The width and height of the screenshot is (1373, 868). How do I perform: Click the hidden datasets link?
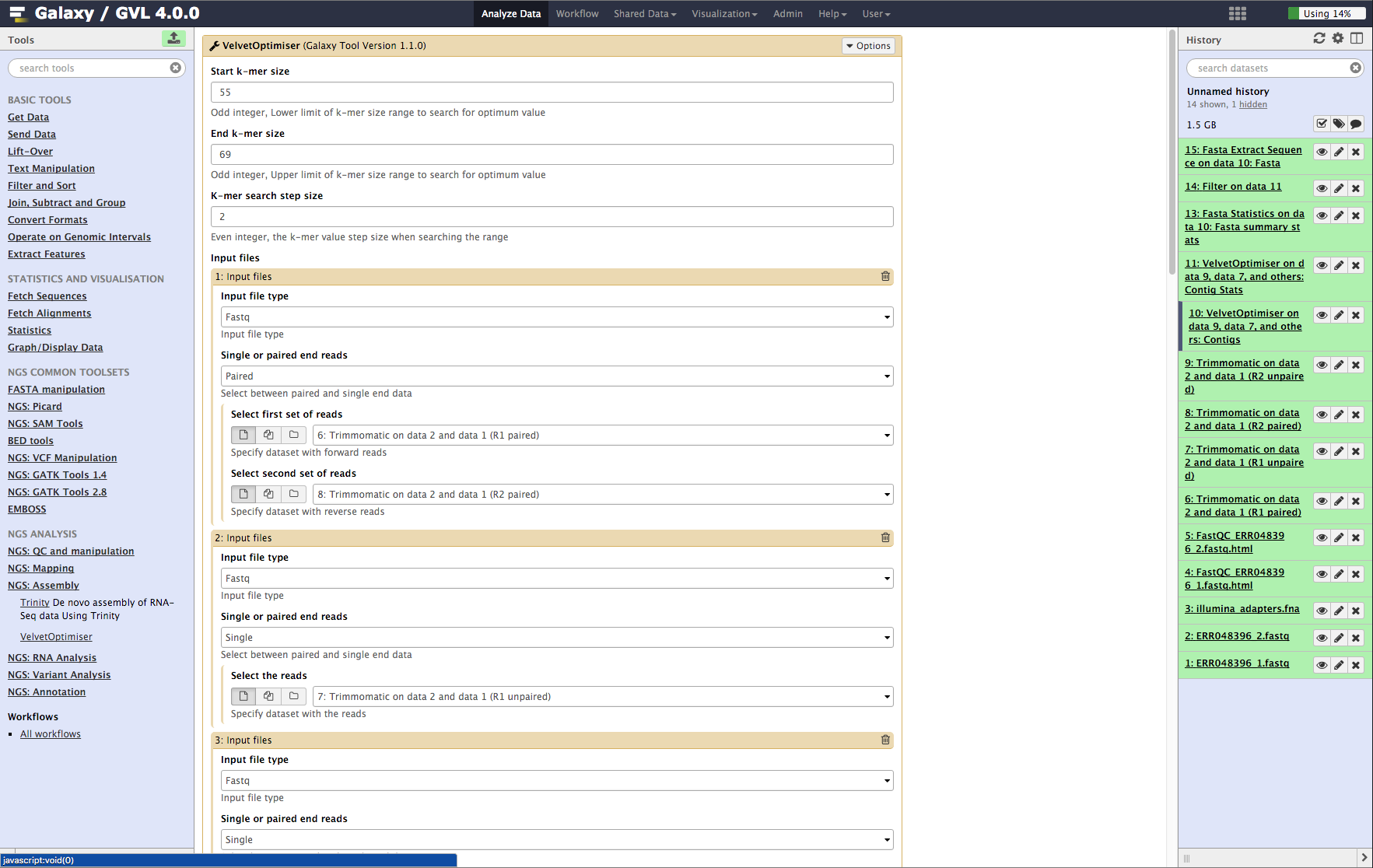coord(1252,104)
